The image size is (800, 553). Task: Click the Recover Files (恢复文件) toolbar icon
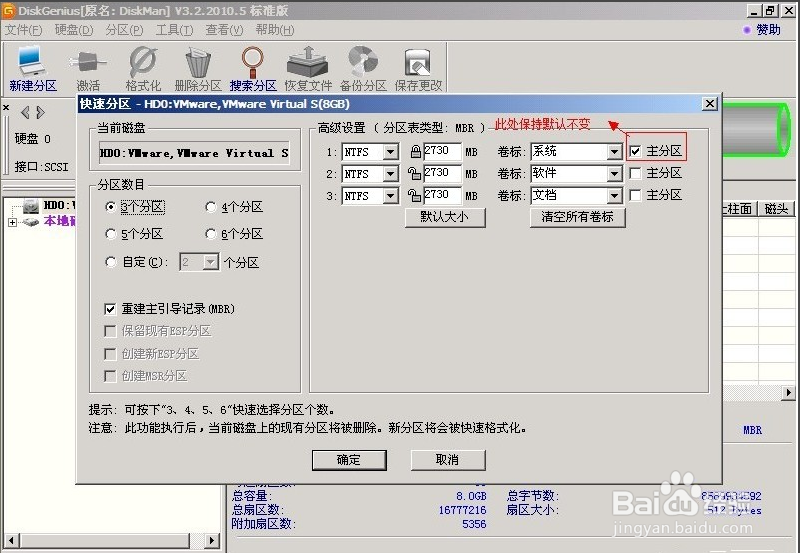click(308, 62)
